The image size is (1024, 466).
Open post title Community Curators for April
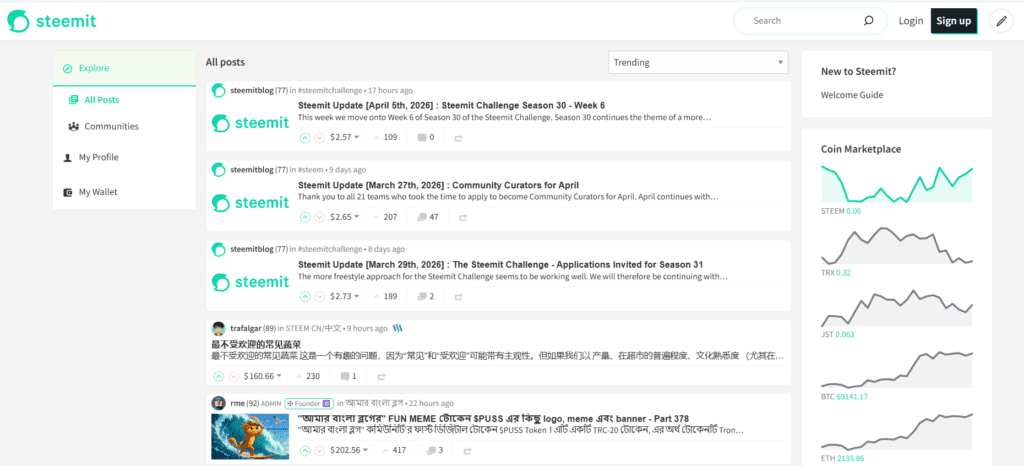pos(438,185)
